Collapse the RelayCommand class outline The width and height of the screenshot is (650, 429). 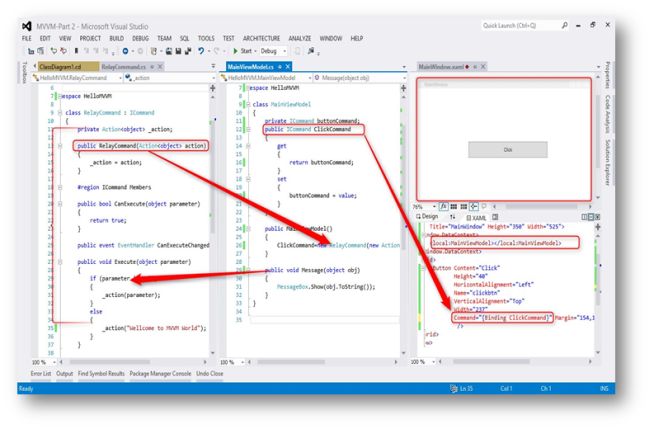tap(60, 113)
